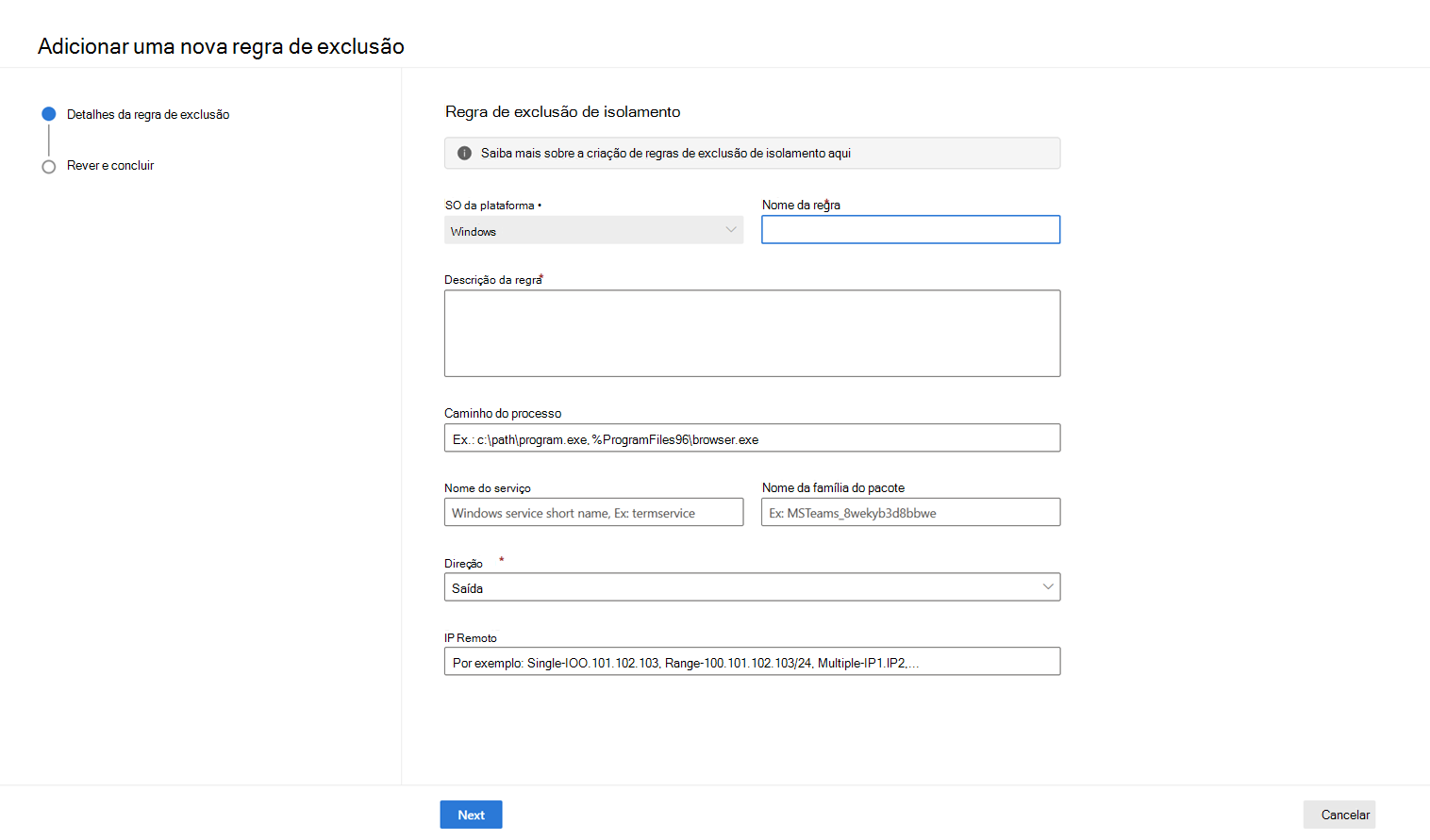Image resolution: width=1430 pixels, height=840 pixels.
Task: Click the Nome da família do pacote field
Action: click(x=910, y=513)
